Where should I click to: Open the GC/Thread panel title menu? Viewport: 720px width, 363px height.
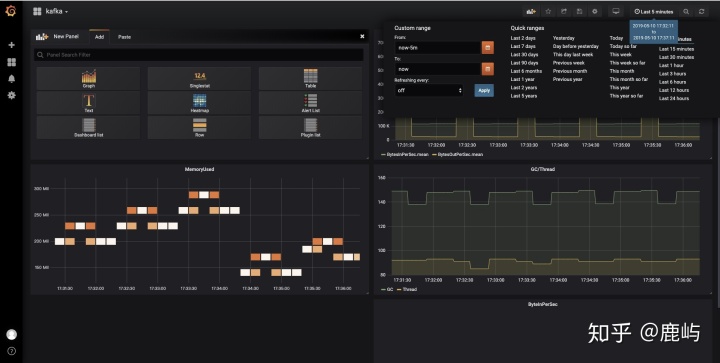click(542, 169)
